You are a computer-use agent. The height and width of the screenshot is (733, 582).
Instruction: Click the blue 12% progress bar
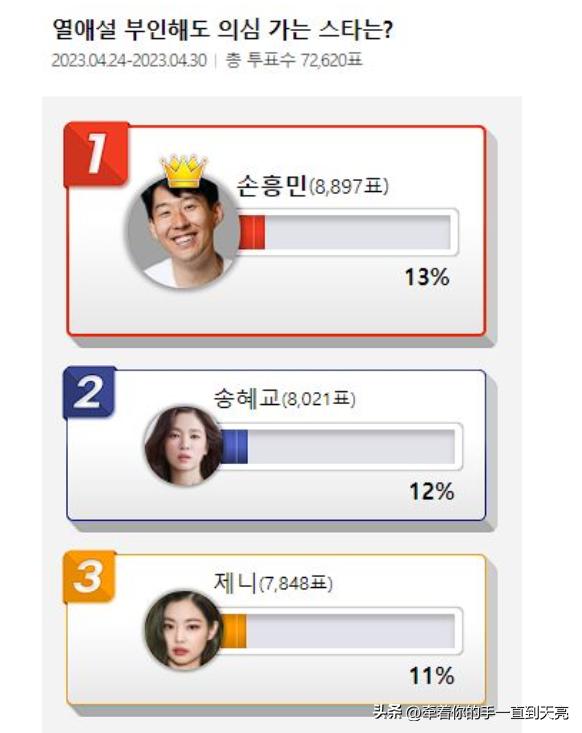(341, 446)
